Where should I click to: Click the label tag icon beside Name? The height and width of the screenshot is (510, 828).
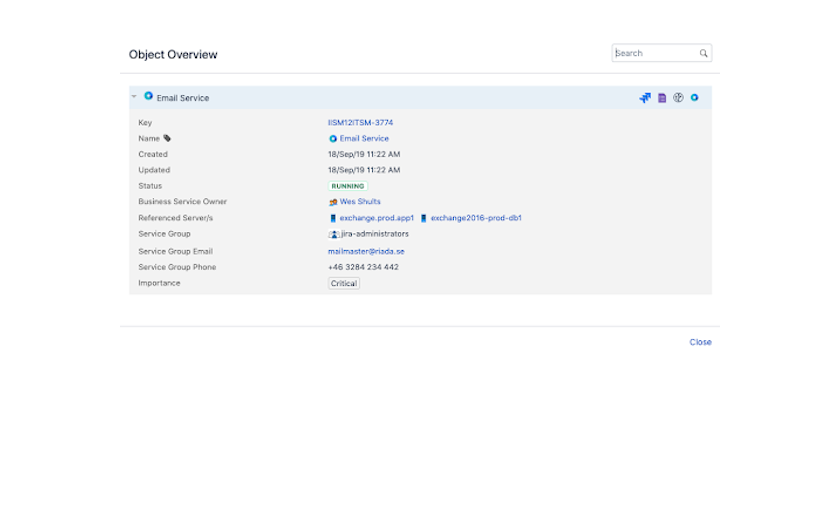click(168, 139)
